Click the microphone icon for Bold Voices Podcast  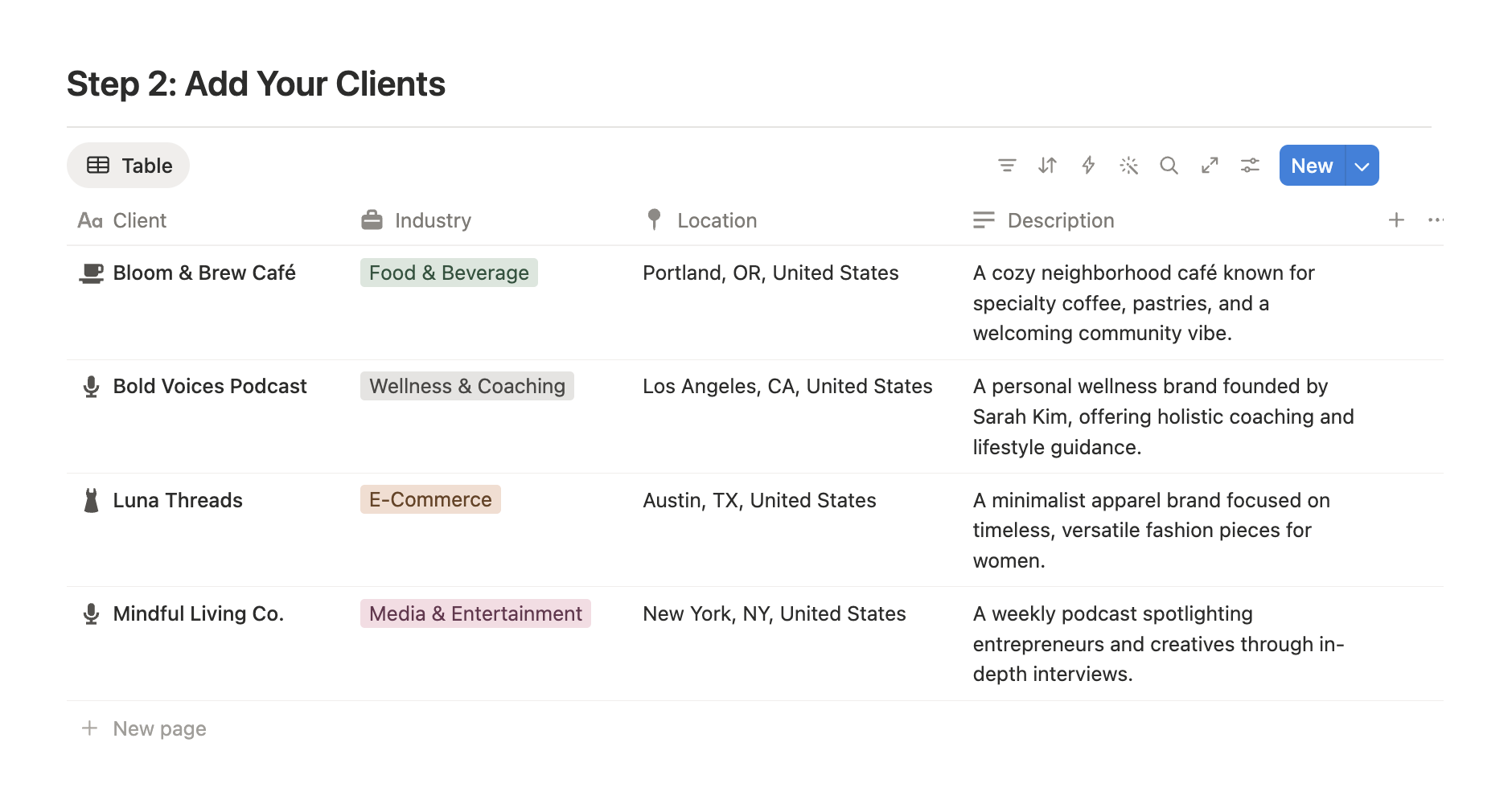(92, 387)
